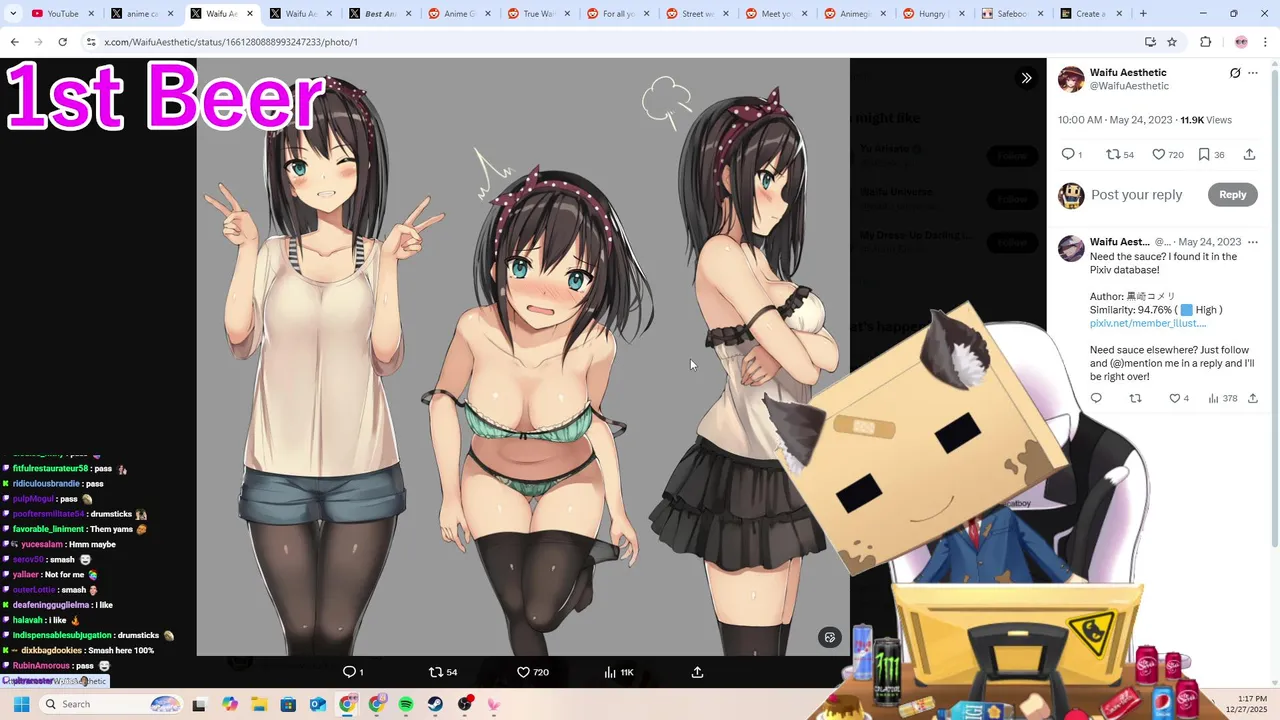Open the pixiv.net member_illust link
Viewport: 1280px width, 720px height.
[x=1148, y=323]
